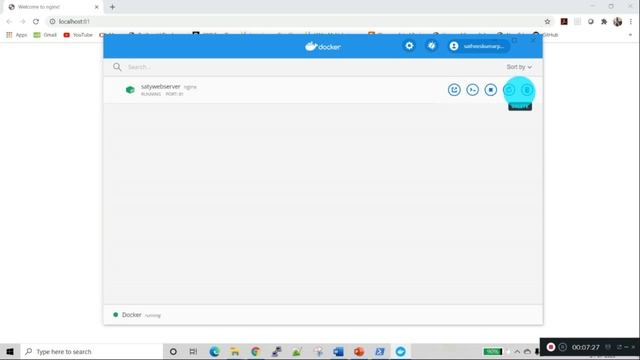Click the localhost address bar
This screenshot has height=360, width=640.
tap(294, 22)
